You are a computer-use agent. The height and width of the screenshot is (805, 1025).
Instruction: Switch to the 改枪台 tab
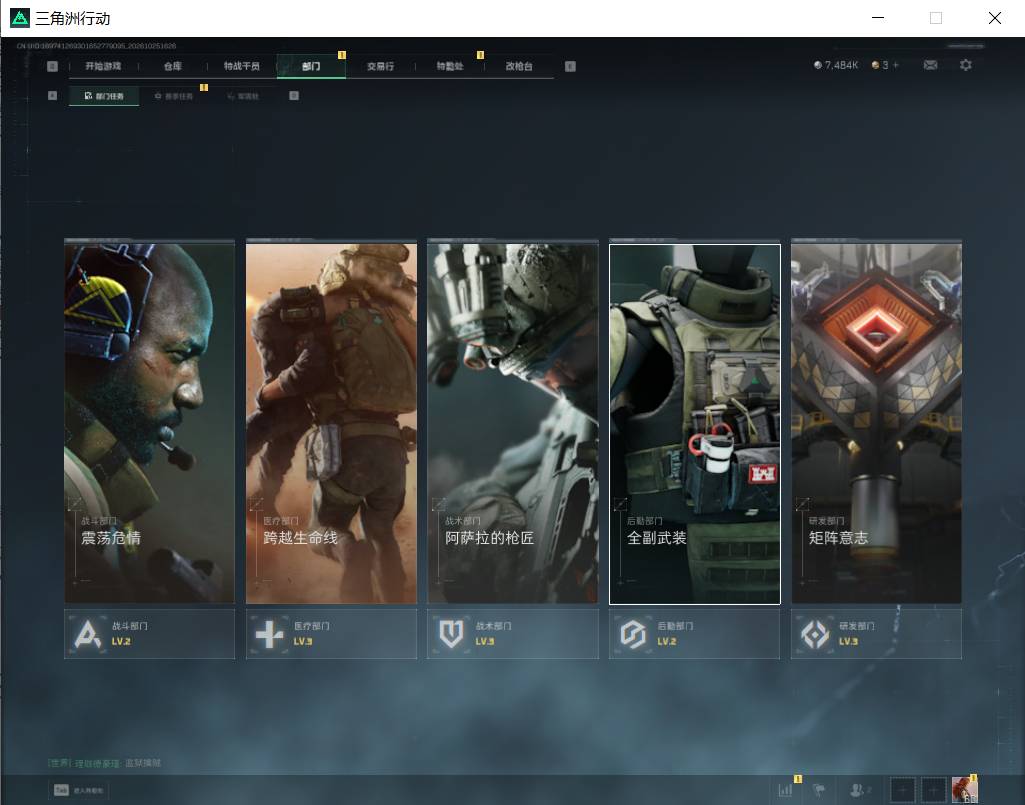click(x=519, y=66)
